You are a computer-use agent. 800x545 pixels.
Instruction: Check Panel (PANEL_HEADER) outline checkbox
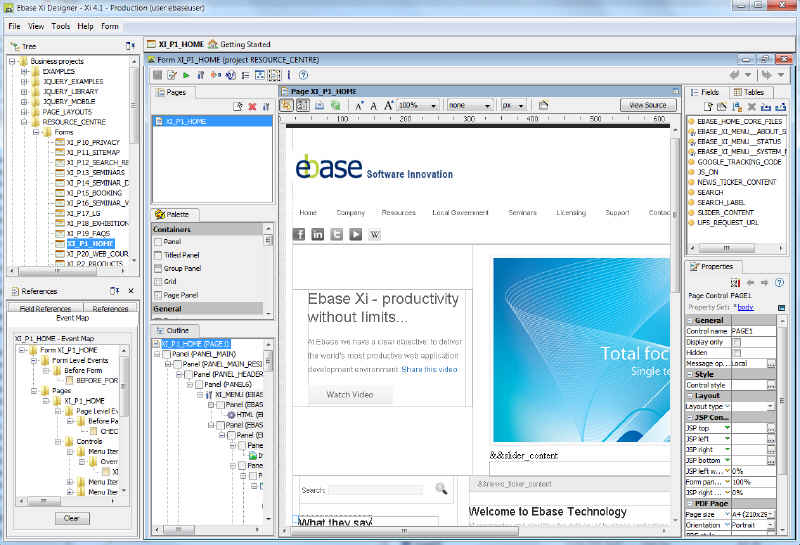click(x=188, y=374)
